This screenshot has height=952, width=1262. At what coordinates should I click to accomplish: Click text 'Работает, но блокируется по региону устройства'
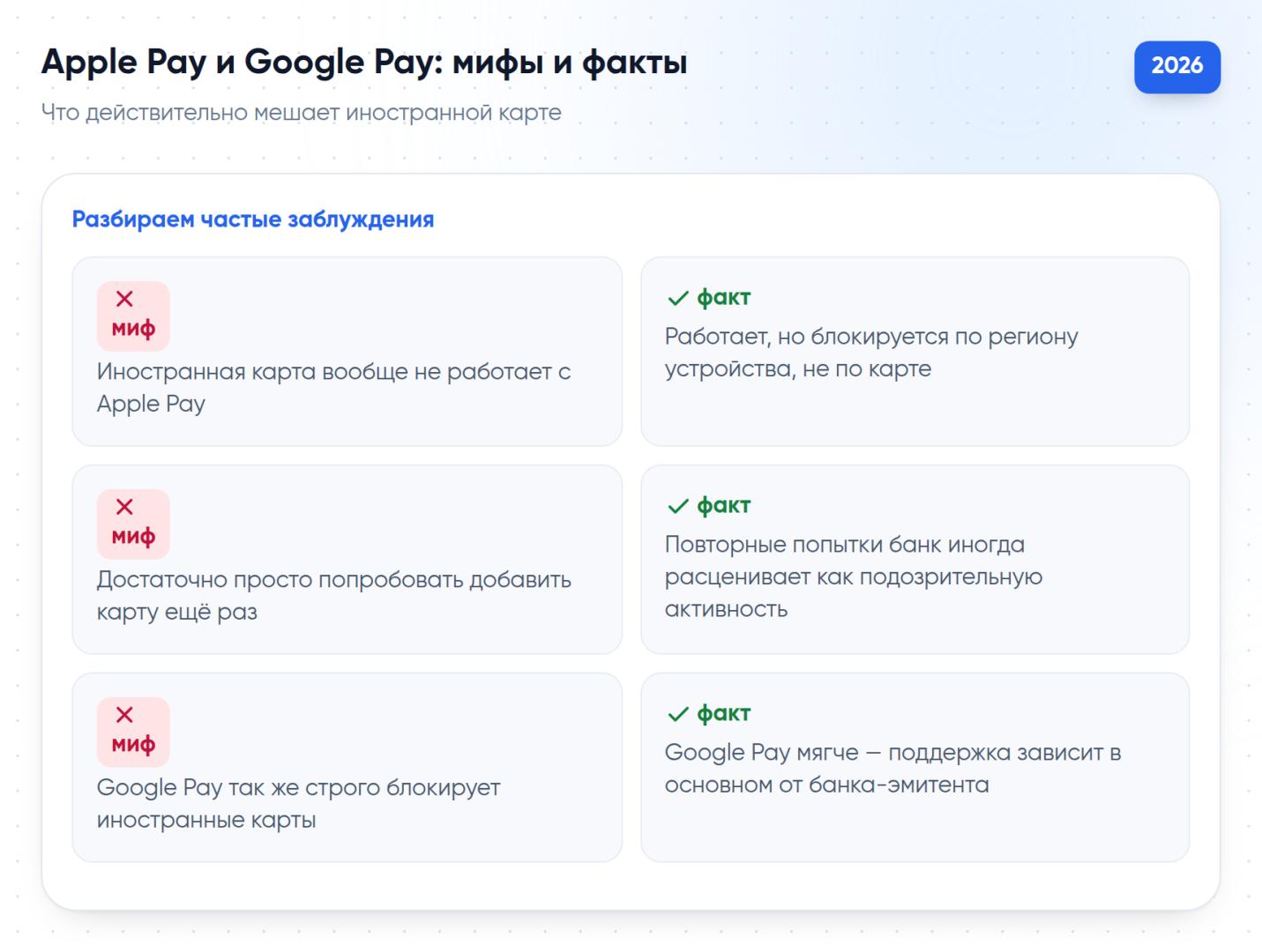pyautogui.click(x=871, y=353)
